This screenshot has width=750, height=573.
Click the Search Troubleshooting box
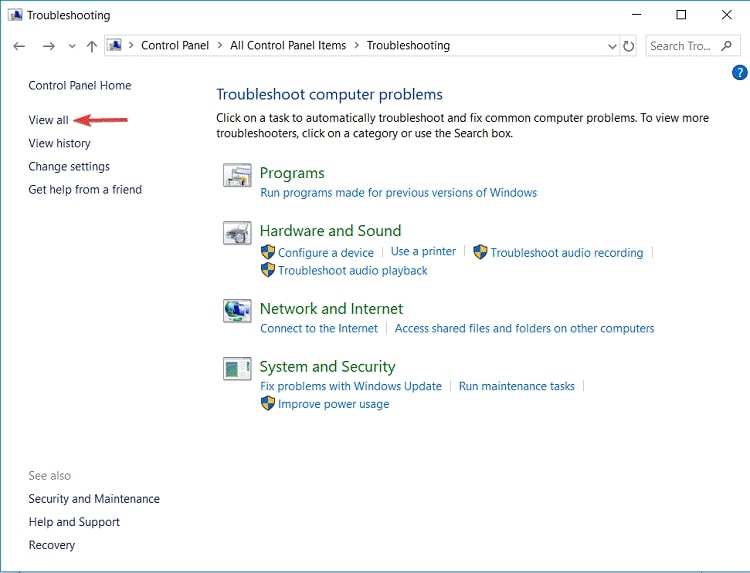[x=693, y=46]
